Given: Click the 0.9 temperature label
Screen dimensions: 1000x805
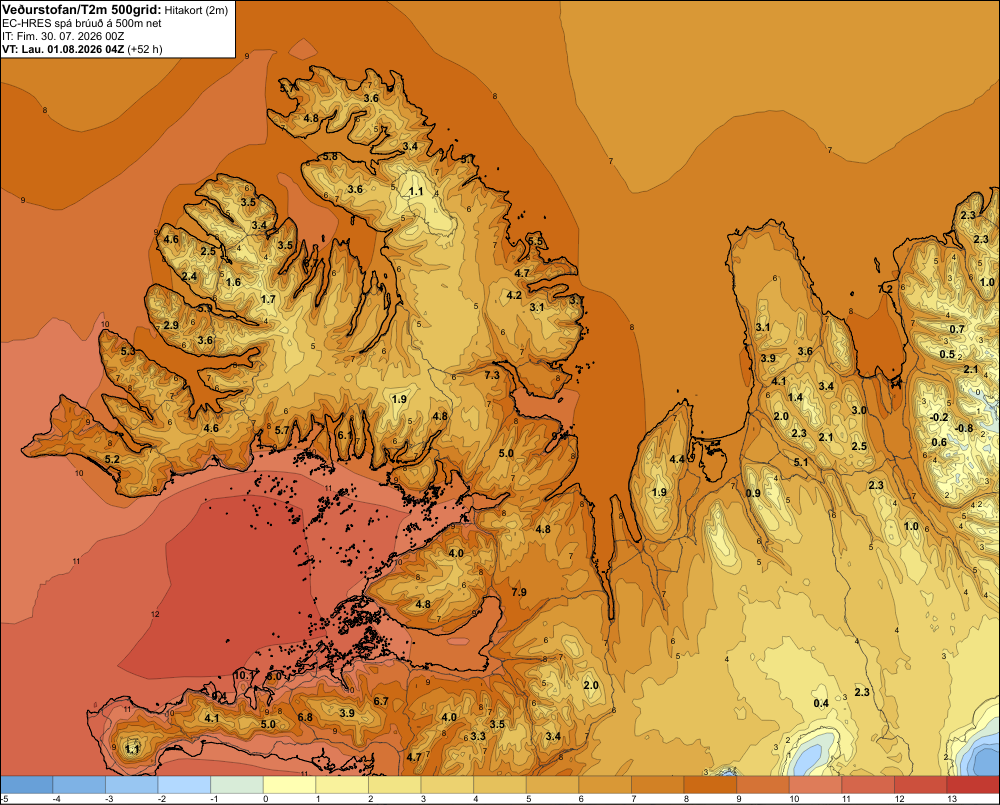Looking at the screenshot, I should tap(753, 493).
